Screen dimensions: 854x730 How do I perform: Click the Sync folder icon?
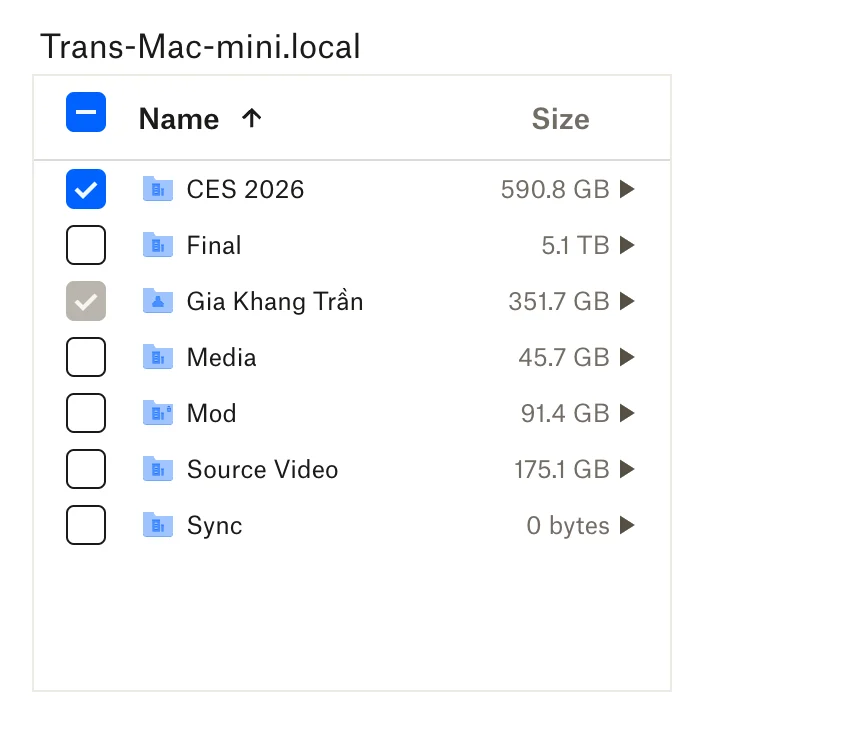click(x=158, y=525)
